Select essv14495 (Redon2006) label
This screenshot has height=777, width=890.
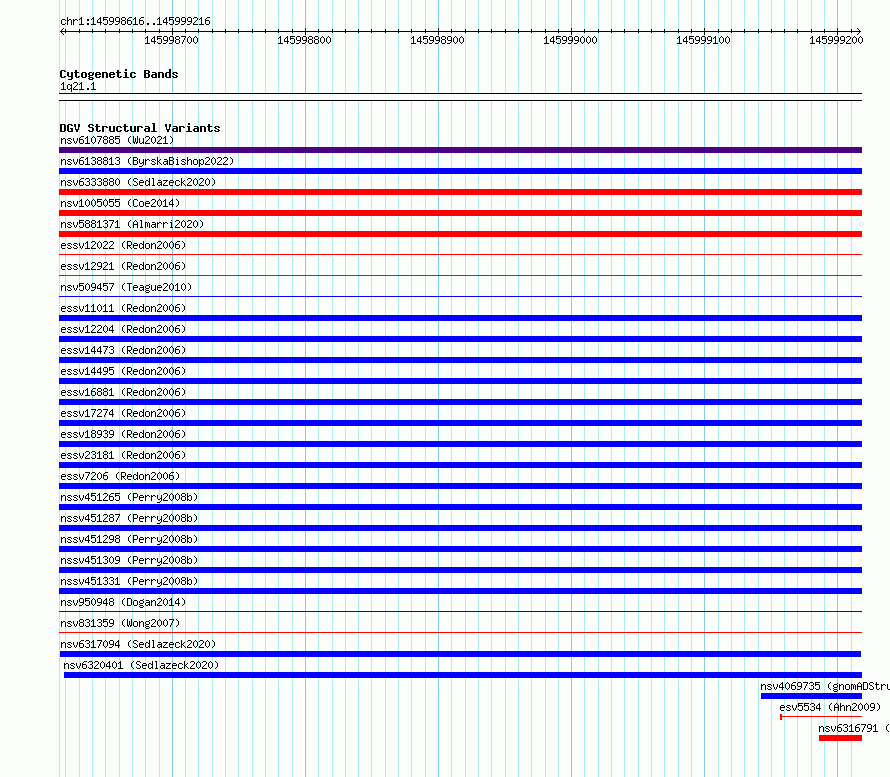pyautogui.click(x=123, y=371)
